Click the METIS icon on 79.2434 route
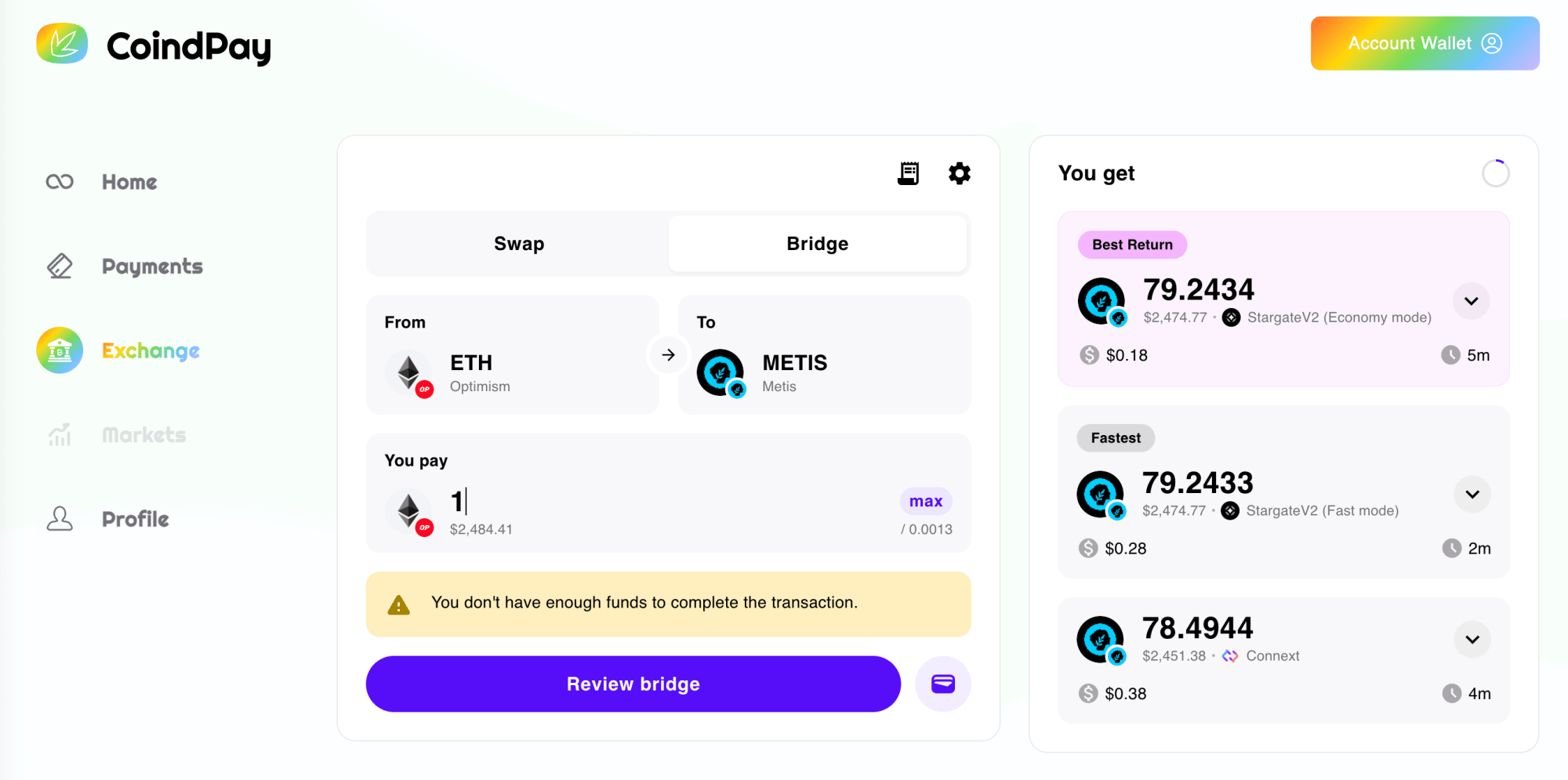This screenshot has height=780, width=1568. click(1102, 301)
